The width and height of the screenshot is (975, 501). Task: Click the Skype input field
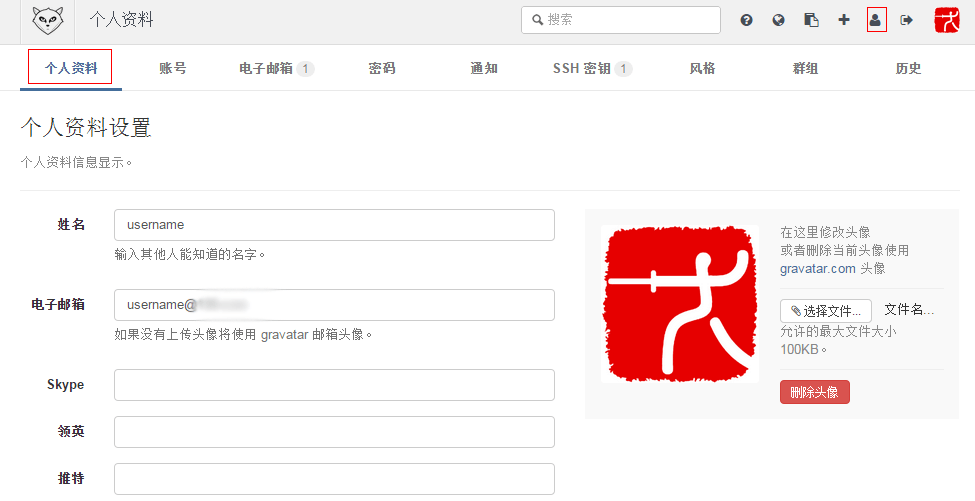[x=334, y=385]
